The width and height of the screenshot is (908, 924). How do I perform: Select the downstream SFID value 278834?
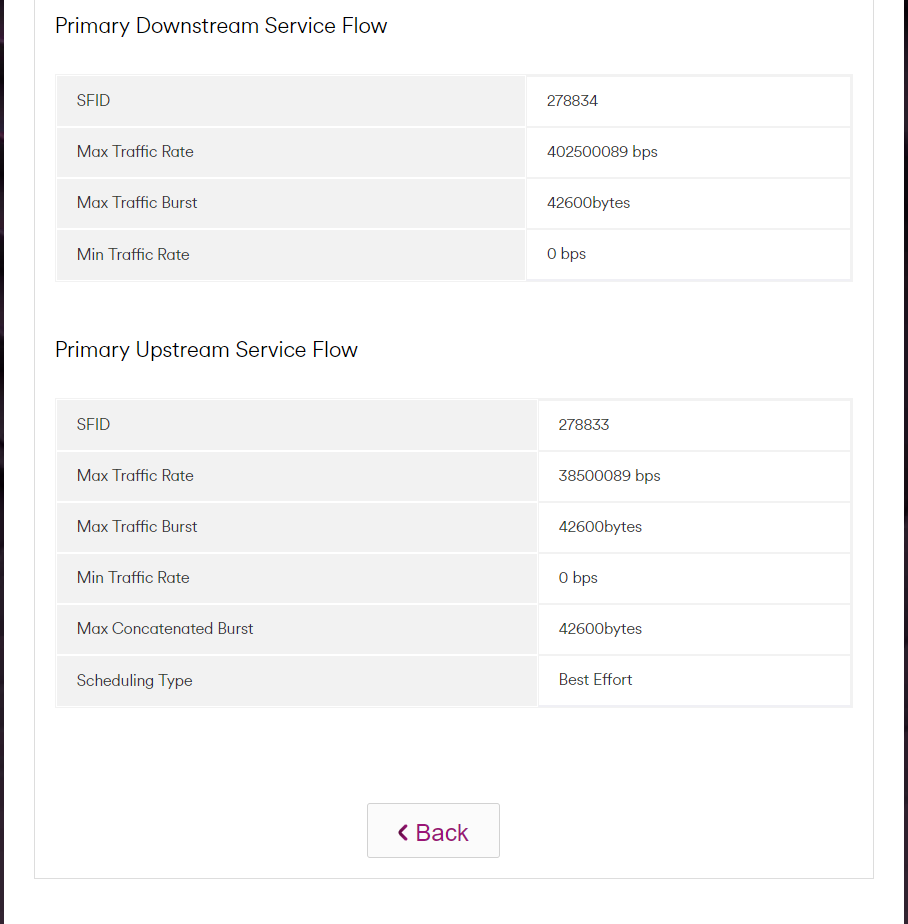tap(572, 101)
